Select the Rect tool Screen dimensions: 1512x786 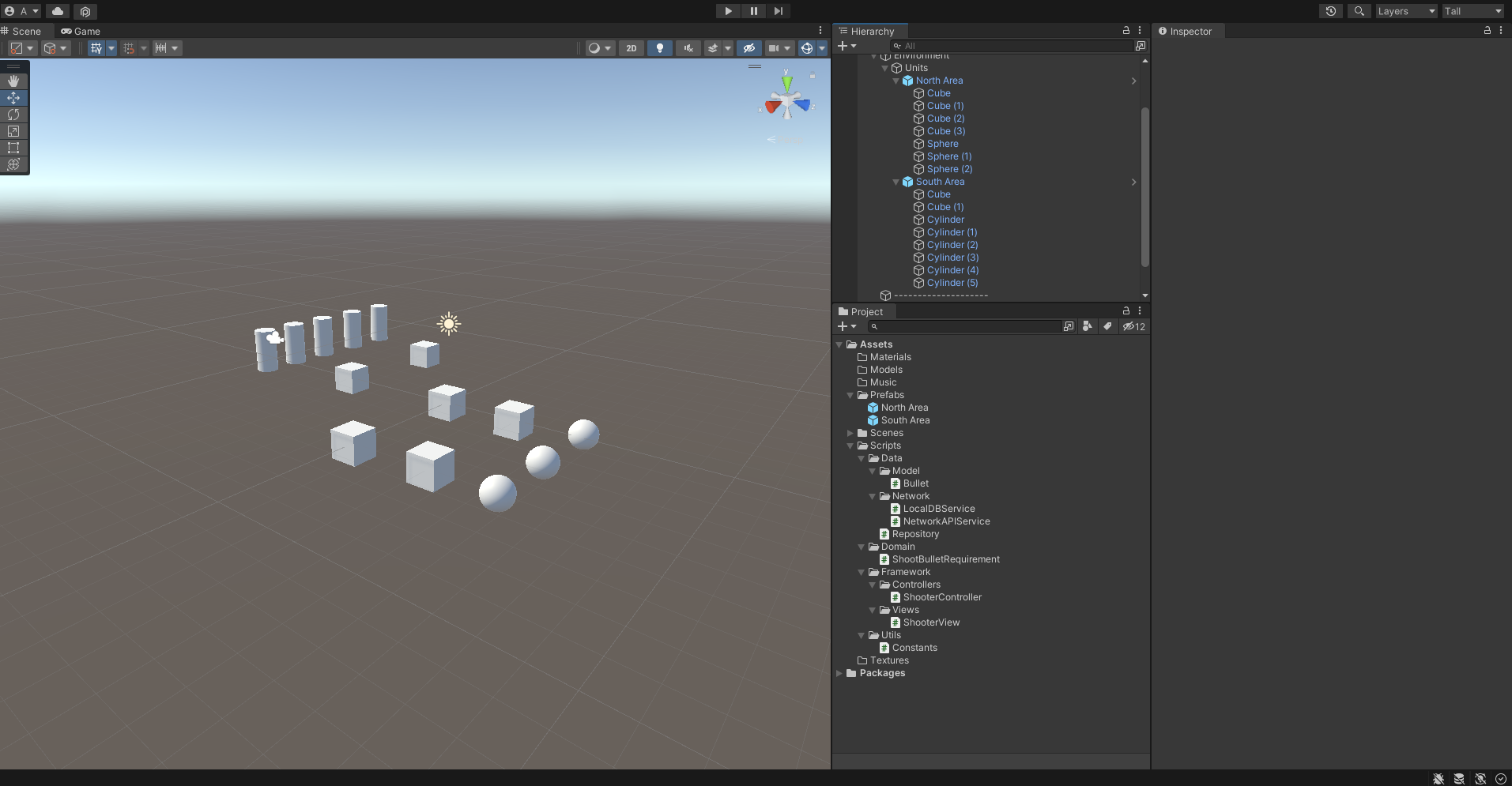click(x=13, y=148)
